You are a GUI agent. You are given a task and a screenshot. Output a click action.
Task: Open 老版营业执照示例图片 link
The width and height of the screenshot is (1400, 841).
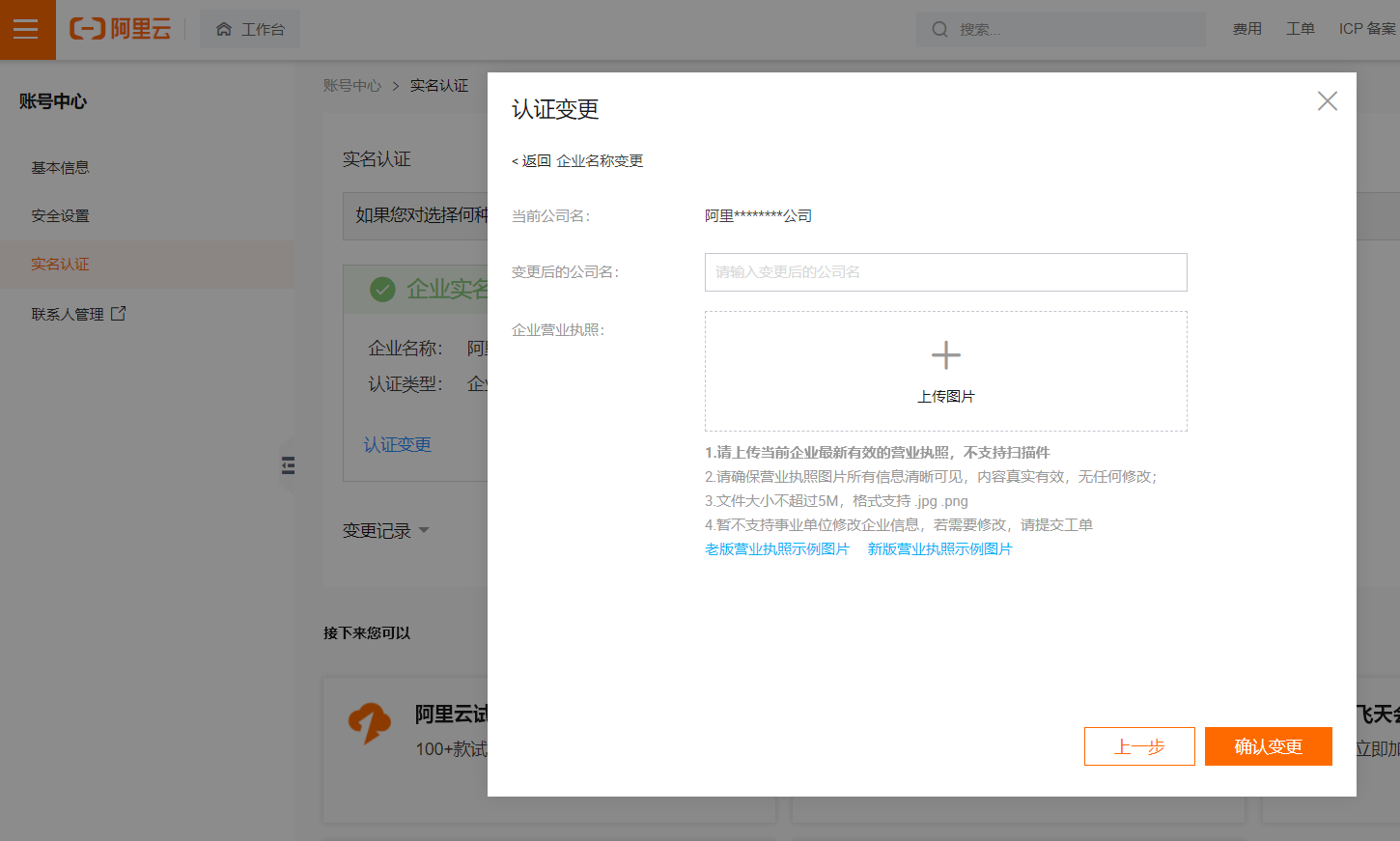coord(777,548)
